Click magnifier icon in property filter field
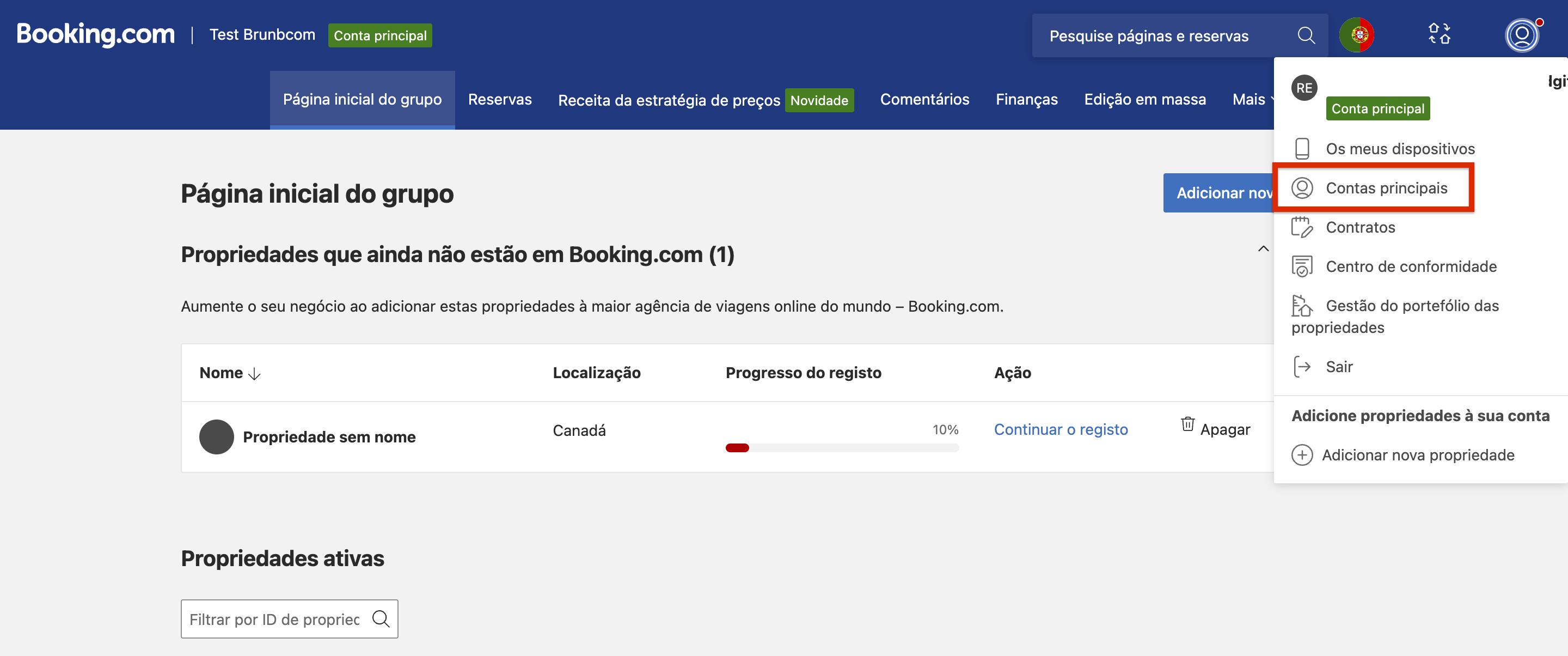The width and height of the screenshot is (1568, 656). [x=381, y=619]
